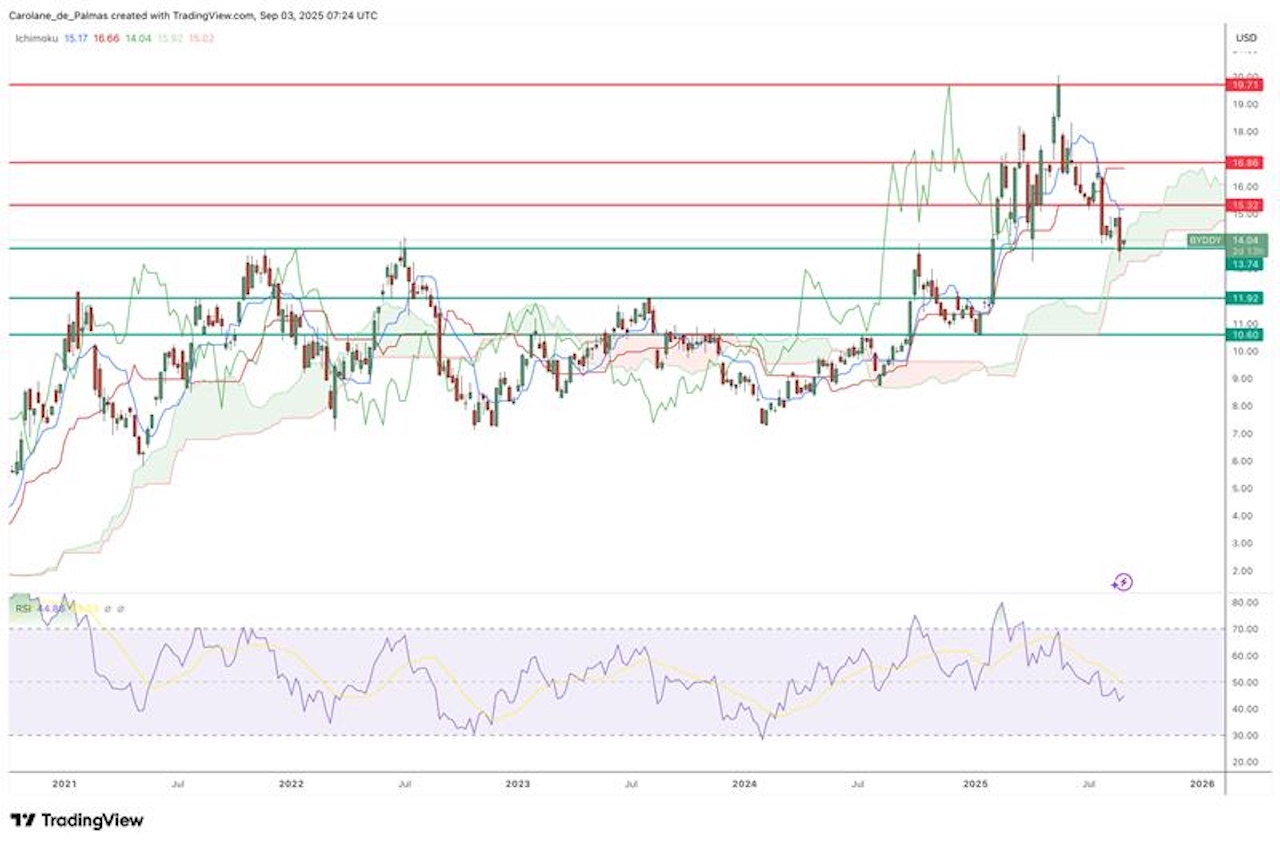Select the 19.71 red resistance label
The height and width of the screenshot is (845, 1280).
click(x=1245, y=86)
